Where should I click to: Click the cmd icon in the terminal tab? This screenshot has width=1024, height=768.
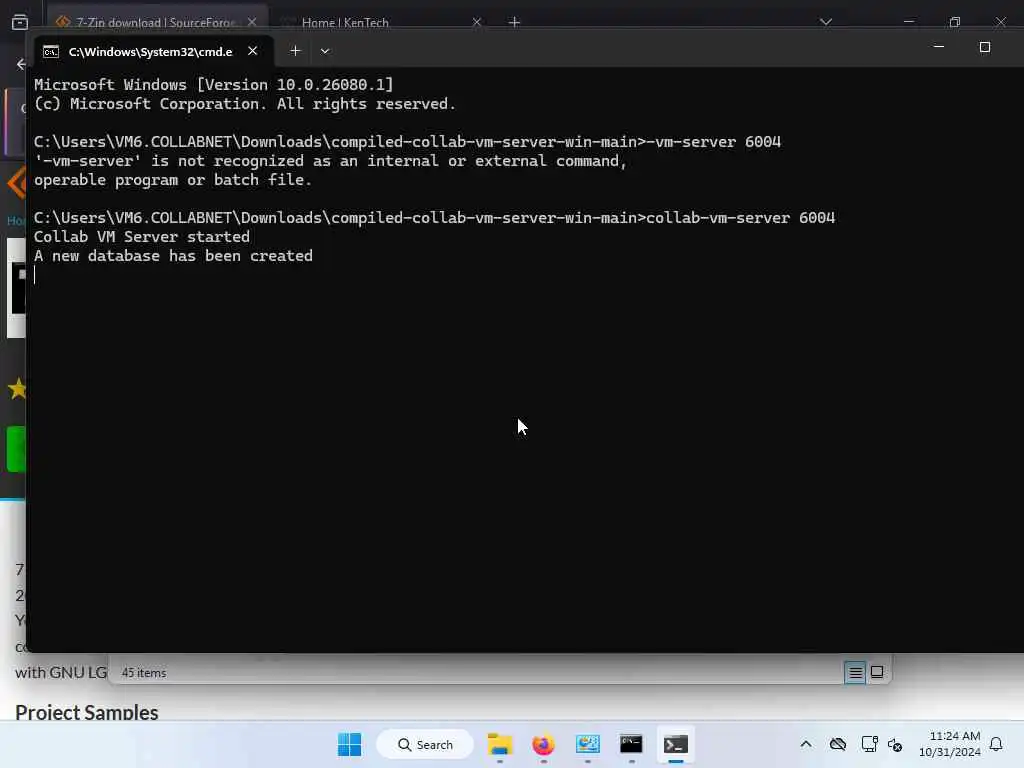[x=51, y=52]
